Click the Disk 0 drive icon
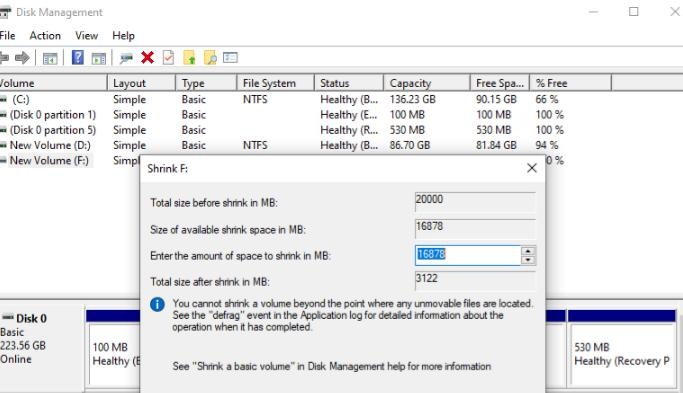683x393 pixels. pyautogui.click(x=8, y=318)
